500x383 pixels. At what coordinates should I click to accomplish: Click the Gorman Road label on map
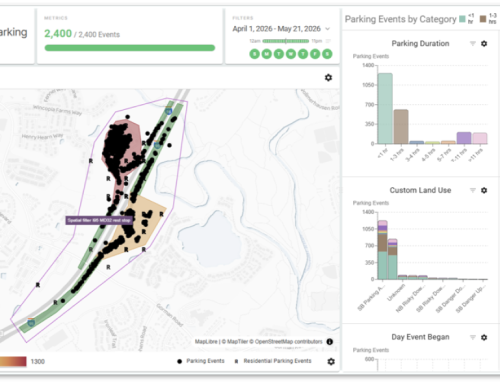pyautogui.click(x=170, y=315)
